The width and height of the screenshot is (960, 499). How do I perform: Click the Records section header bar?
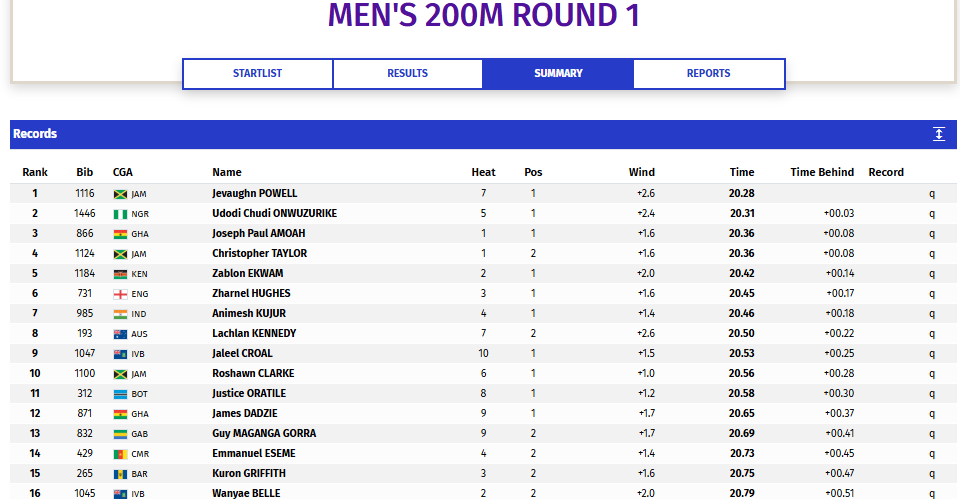483,134
